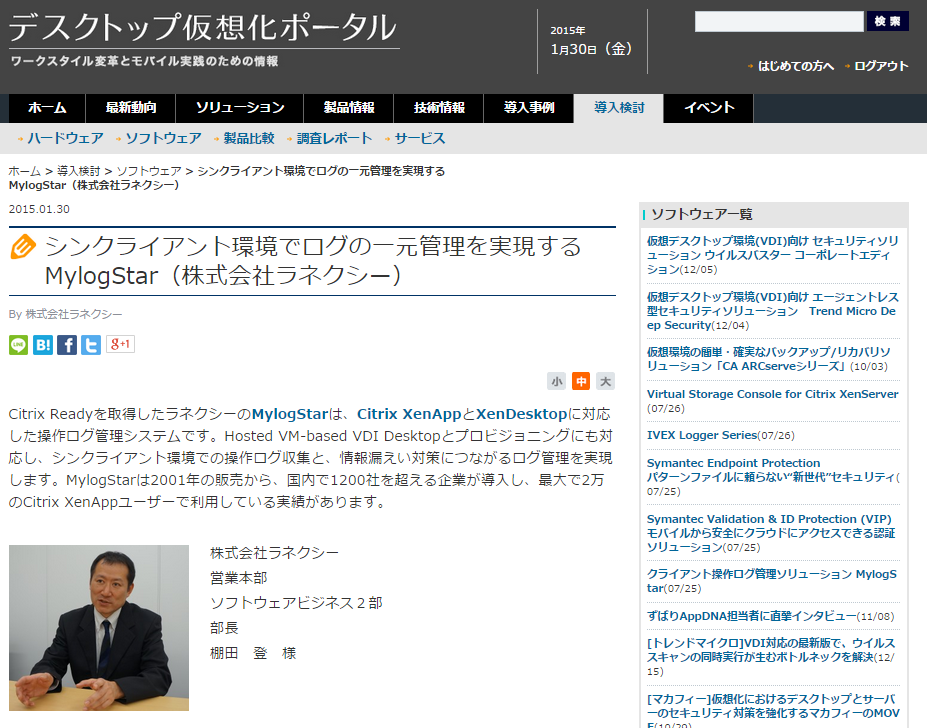Open [トレンドマイクロ]VDI対応 sidebar link
Screen dimensions: 927x728
click(x=771, y=650)
